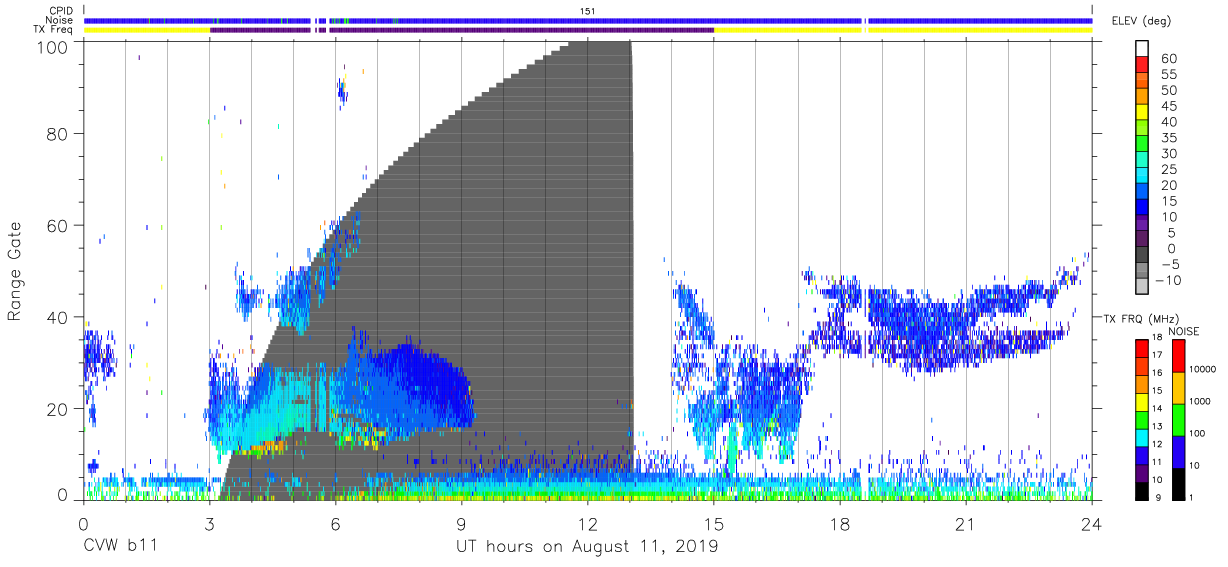Click the 'CVW b11' radar label
The width and height of the screenshot is (1228, 567).
click(x=119, y=546)
